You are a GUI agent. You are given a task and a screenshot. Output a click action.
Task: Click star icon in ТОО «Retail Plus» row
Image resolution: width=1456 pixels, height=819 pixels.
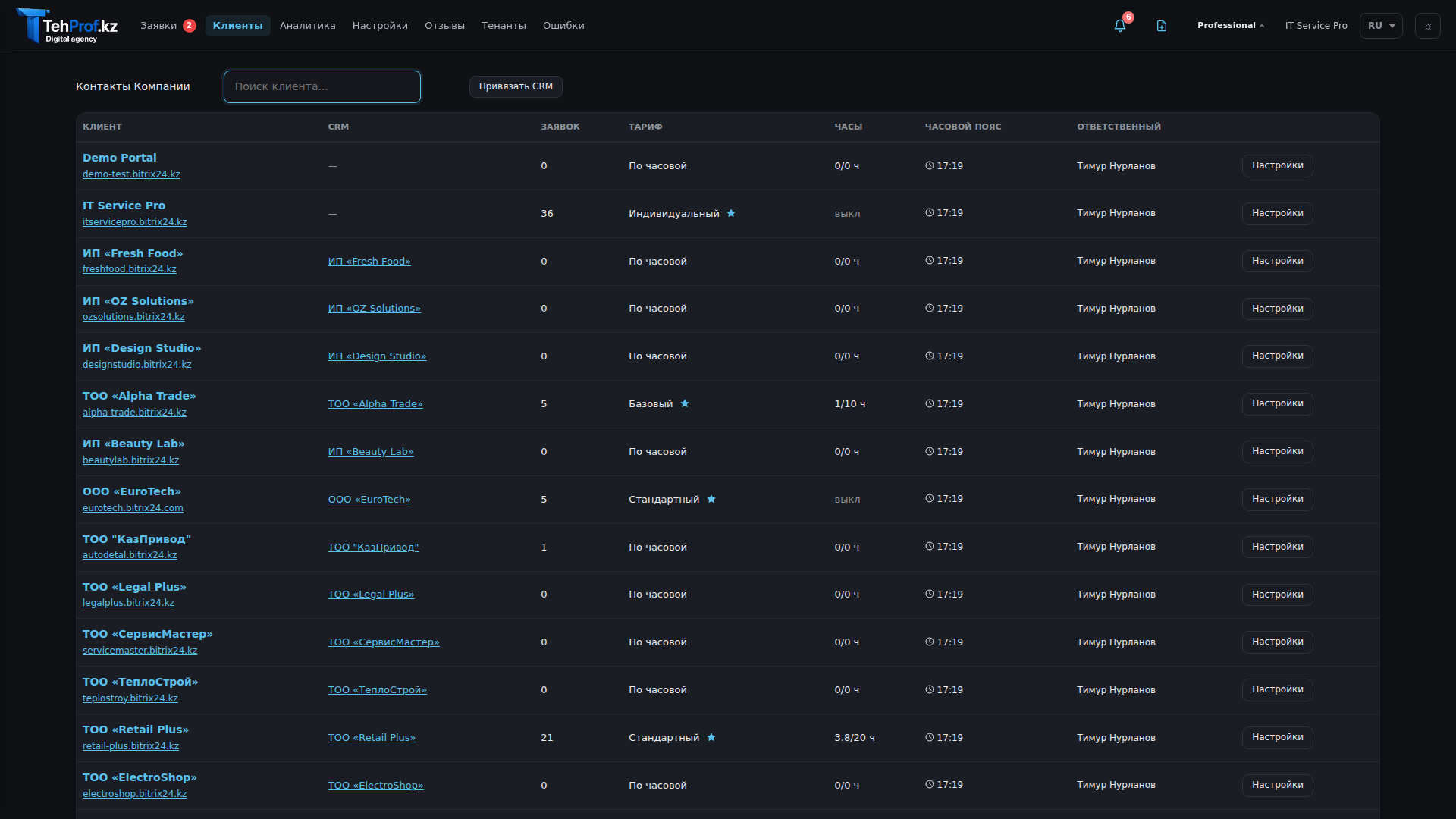pos(711,737)
